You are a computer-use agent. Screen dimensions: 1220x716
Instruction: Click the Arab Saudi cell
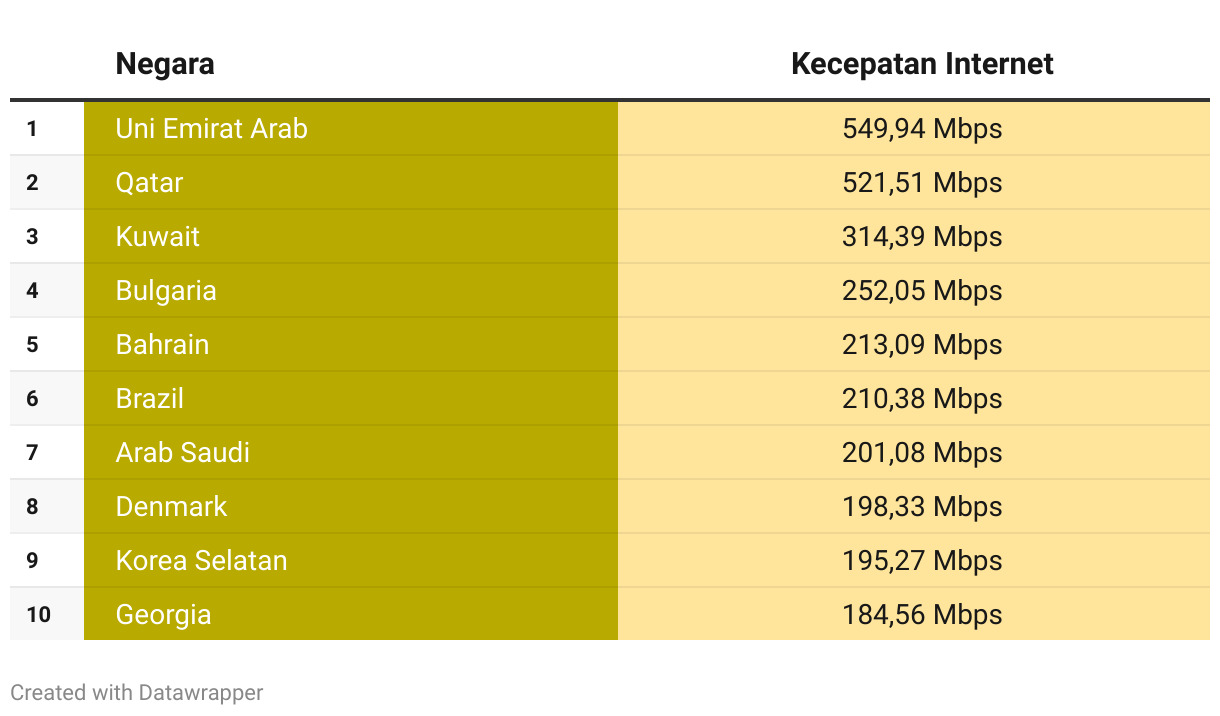tap(351, 452)
